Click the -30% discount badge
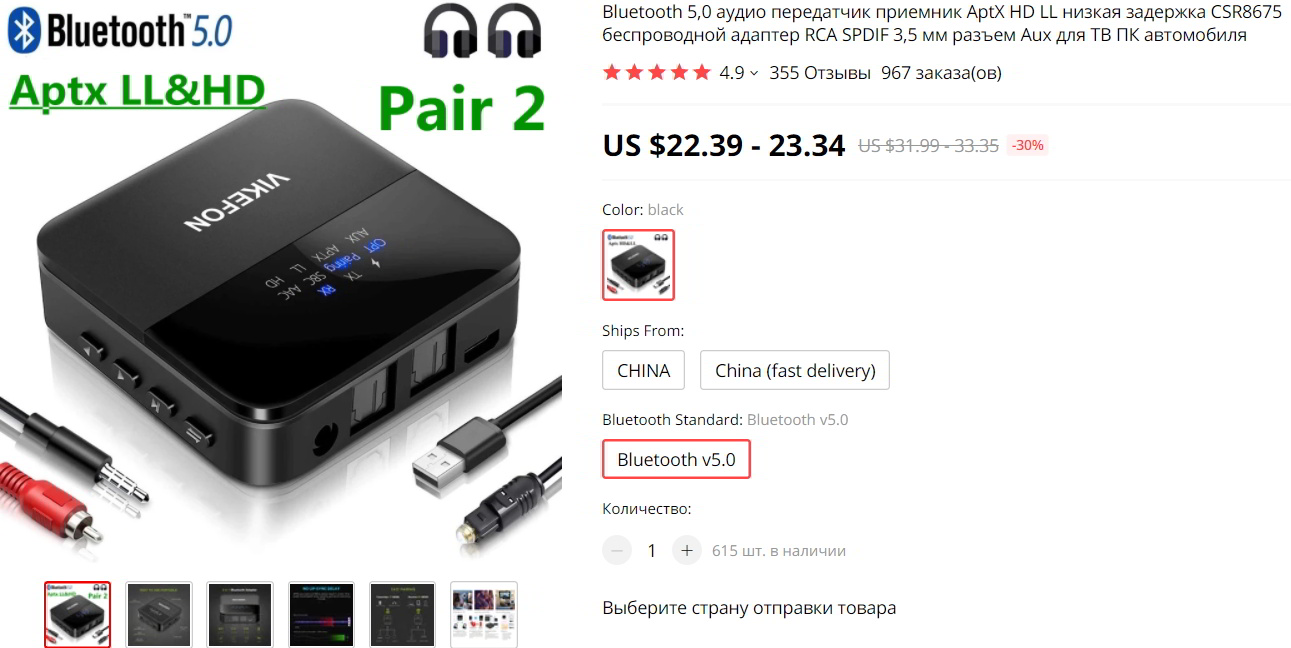The width and height of the screenshot is (1291, 648). pos(1027,145)
